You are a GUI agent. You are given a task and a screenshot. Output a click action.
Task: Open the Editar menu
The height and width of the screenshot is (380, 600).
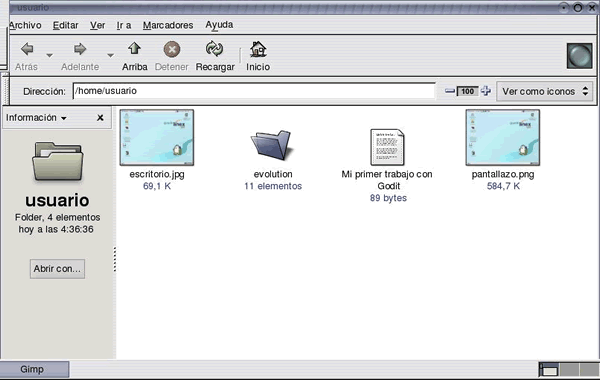coord(65,25)
